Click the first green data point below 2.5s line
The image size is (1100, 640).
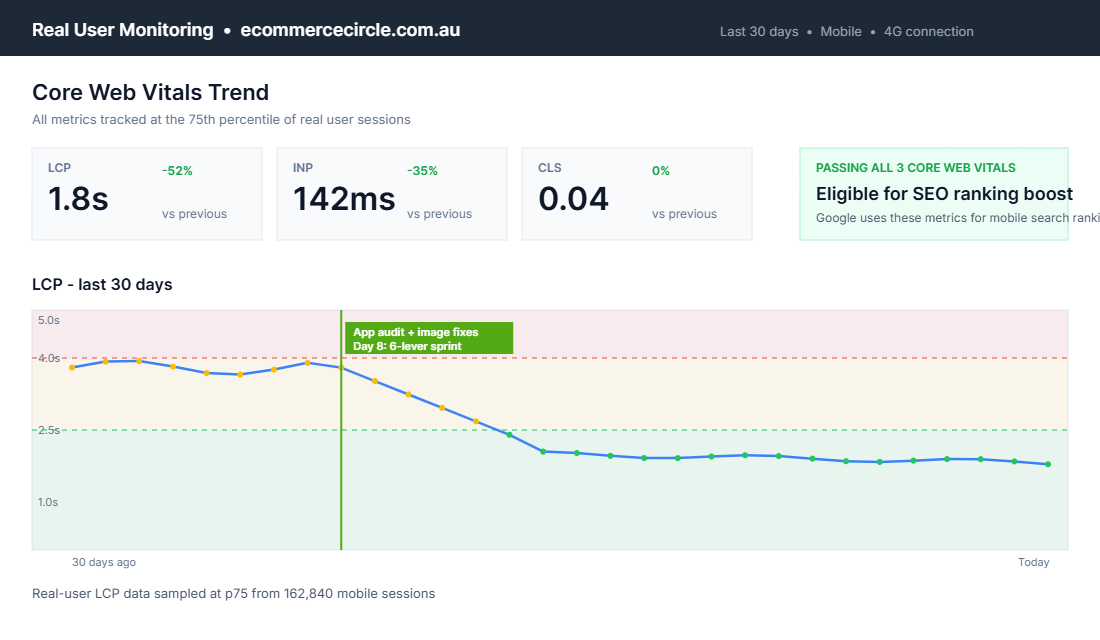pos(509,435)
